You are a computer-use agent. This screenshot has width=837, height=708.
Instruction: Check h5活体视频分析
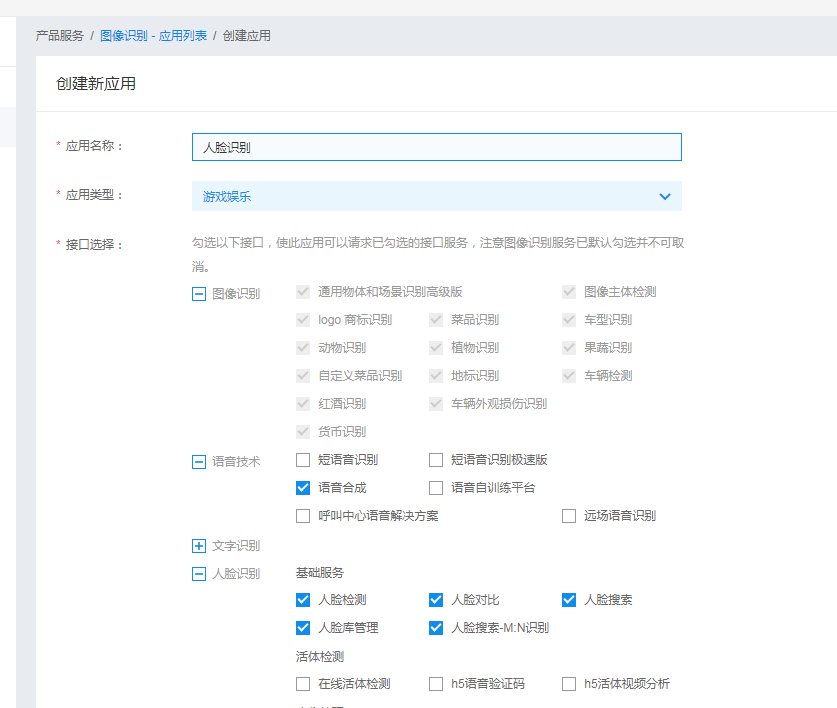point(568,684)
